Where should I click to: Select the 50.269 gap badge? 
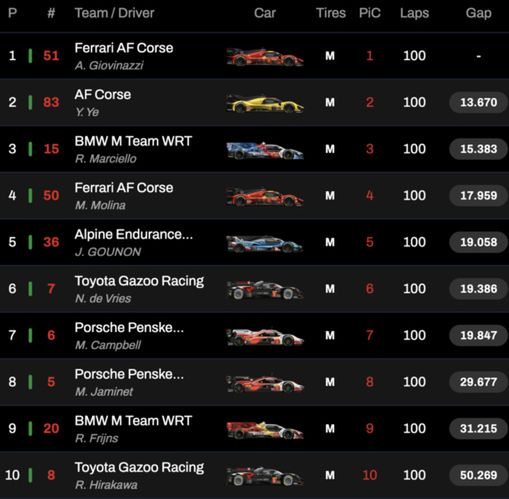(478, 475)
